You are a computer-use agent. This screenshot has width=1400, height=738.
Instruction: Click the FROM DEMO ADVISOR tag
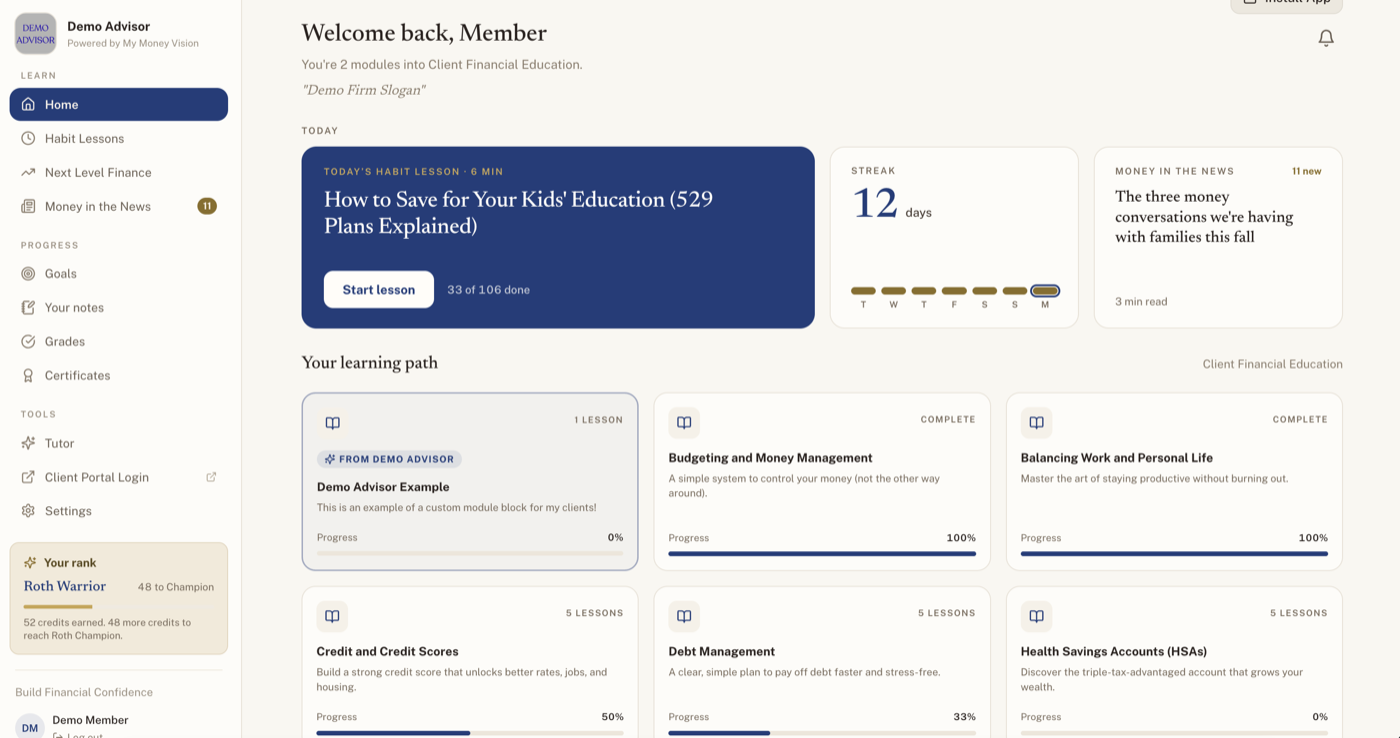coord(389,459)
